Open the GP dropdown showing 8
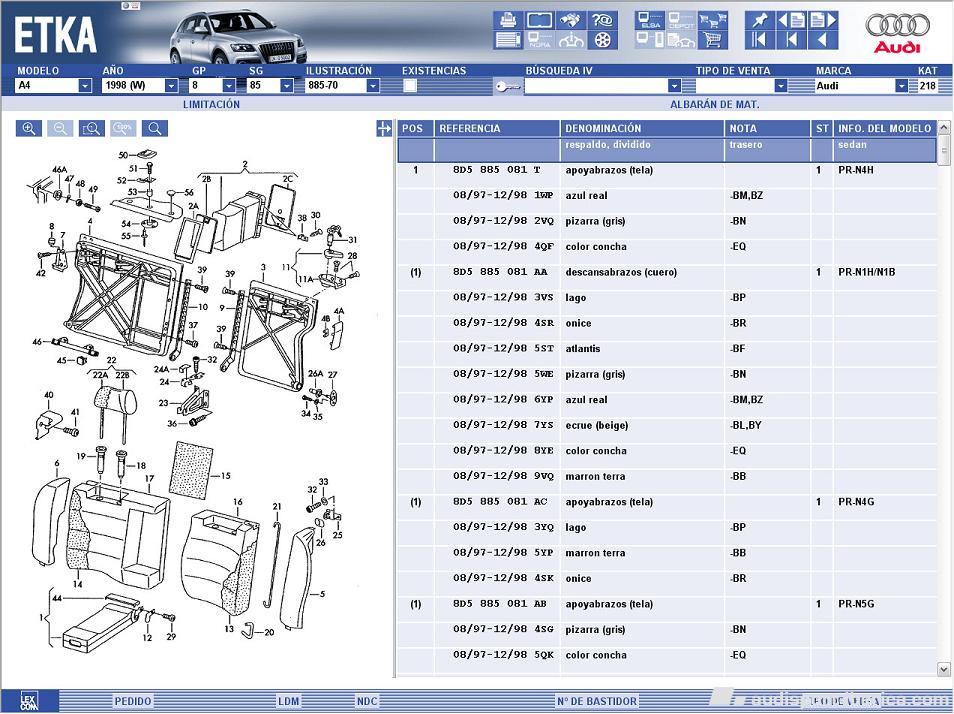The image size is (954, 714). [x=229, y=86]
